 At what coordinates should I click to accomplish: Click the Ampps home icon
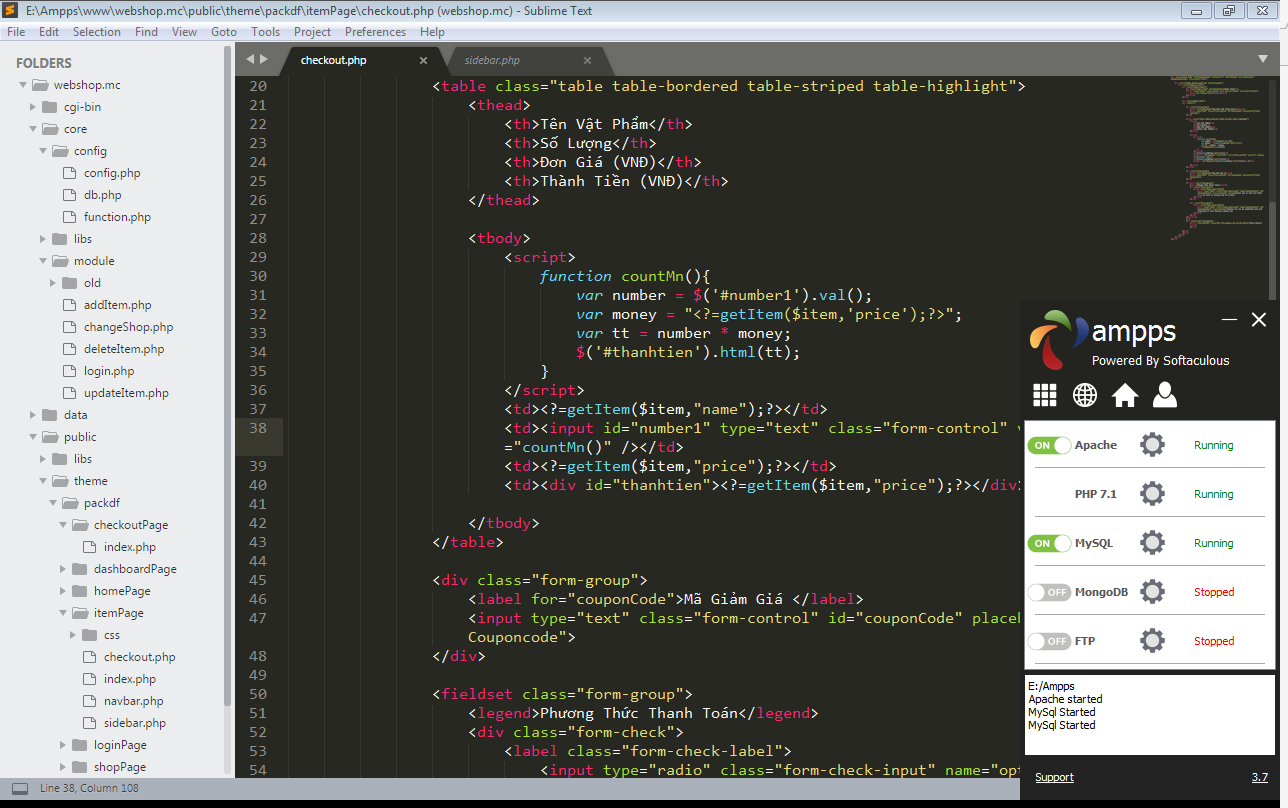click(1124, 395)
